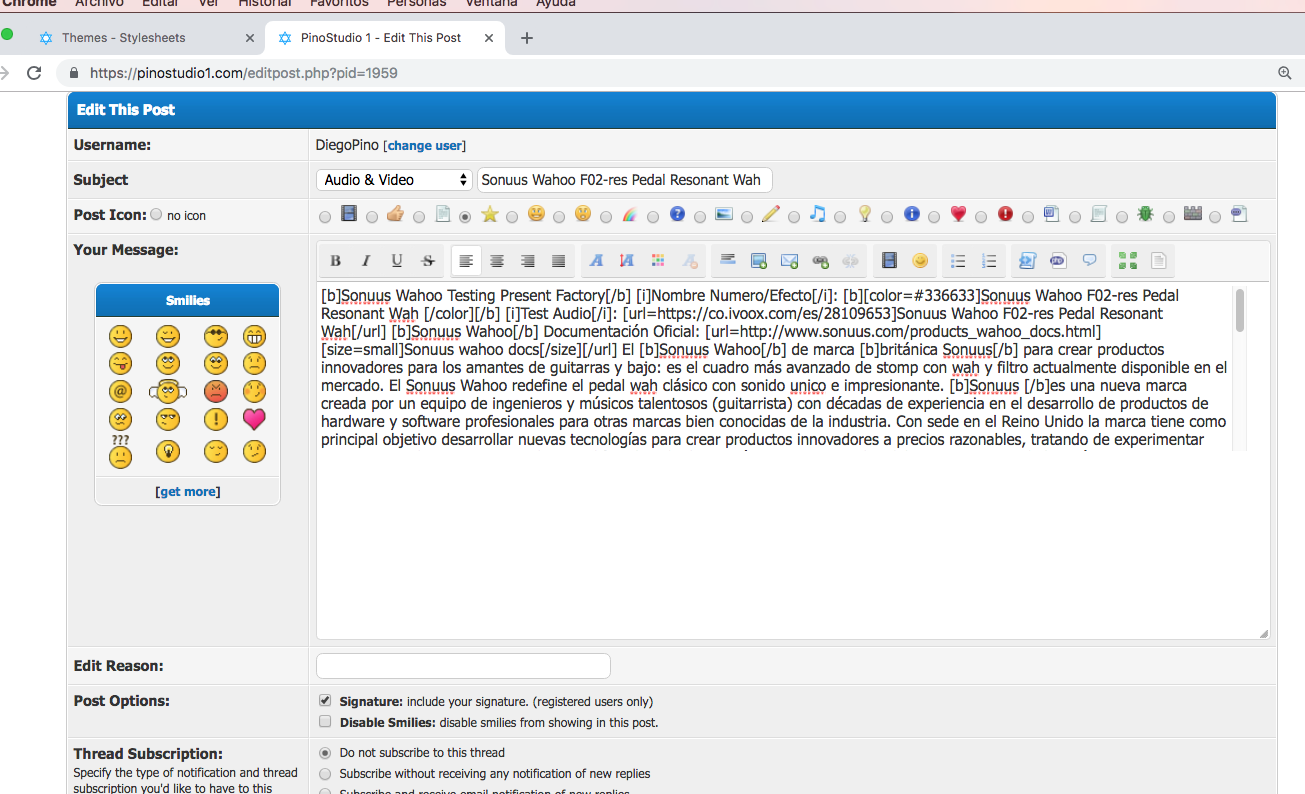Insert an email link
Viewport: 1305px width, 794px height.
[790, 261]
